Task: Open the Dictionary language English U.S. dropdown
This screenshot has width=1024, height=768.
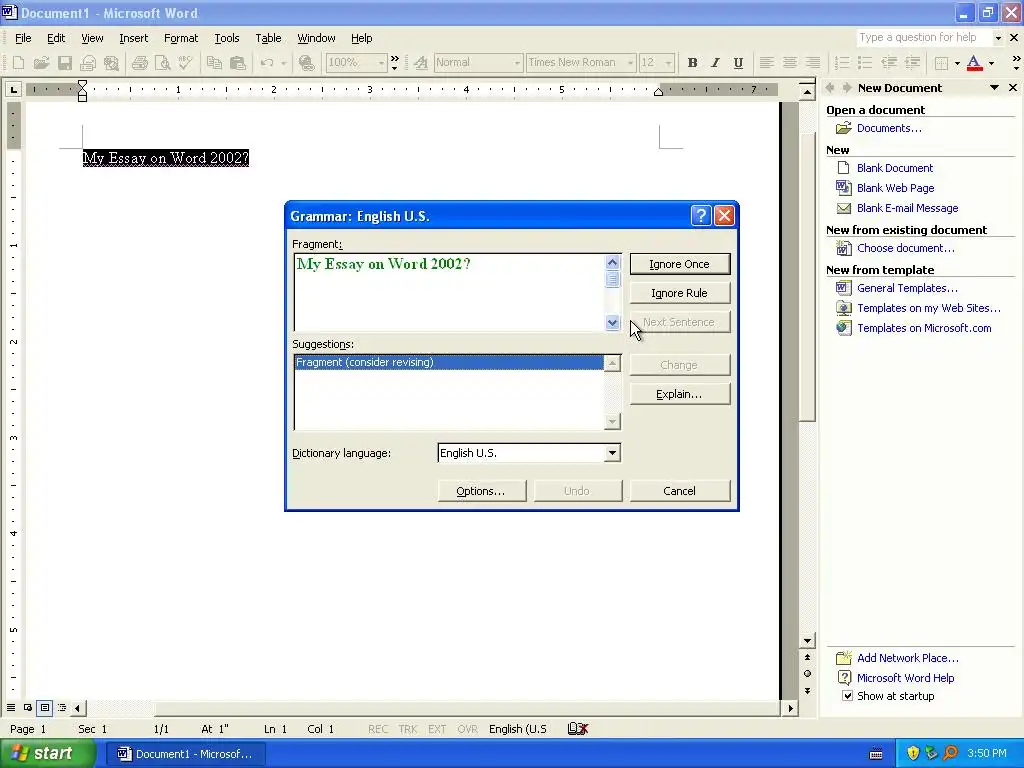Action: [612, 453]
